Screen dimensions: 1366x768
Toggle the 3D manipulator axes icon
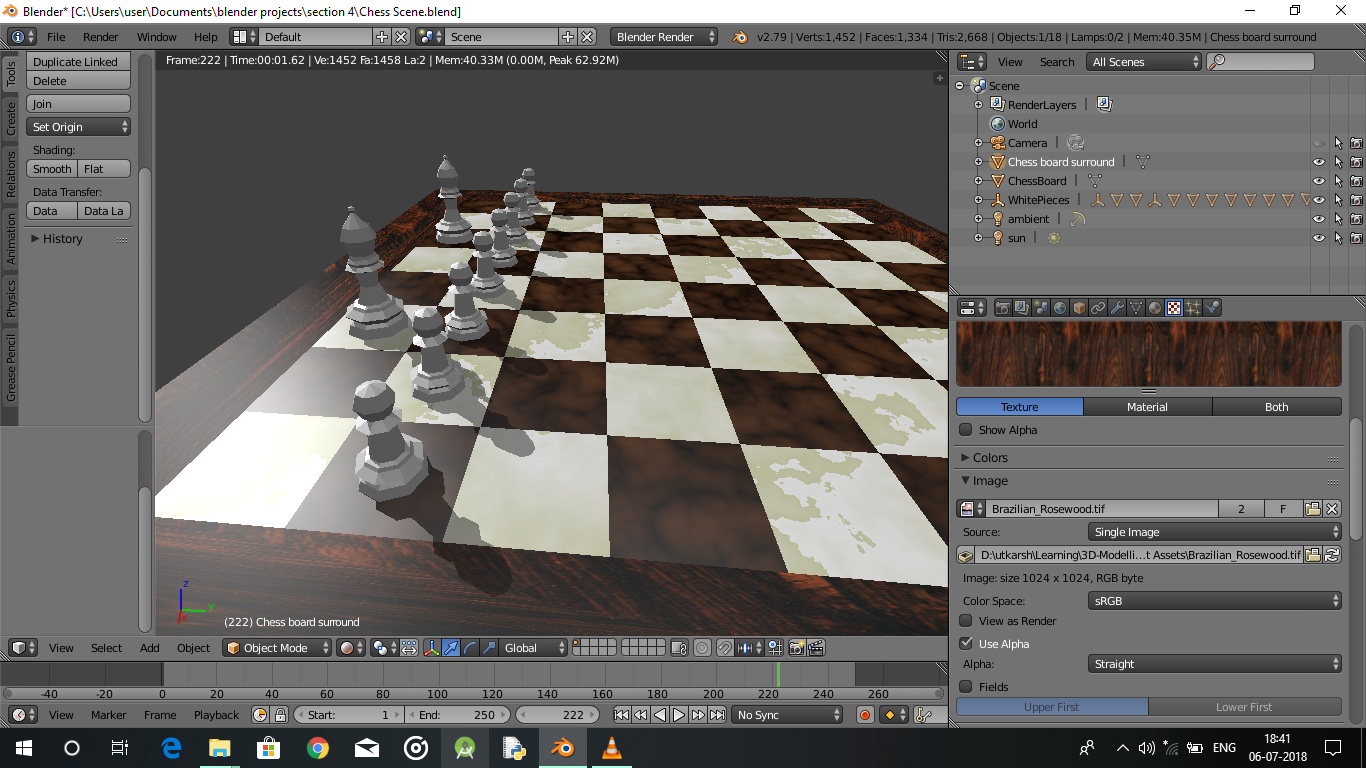point(432,648)
